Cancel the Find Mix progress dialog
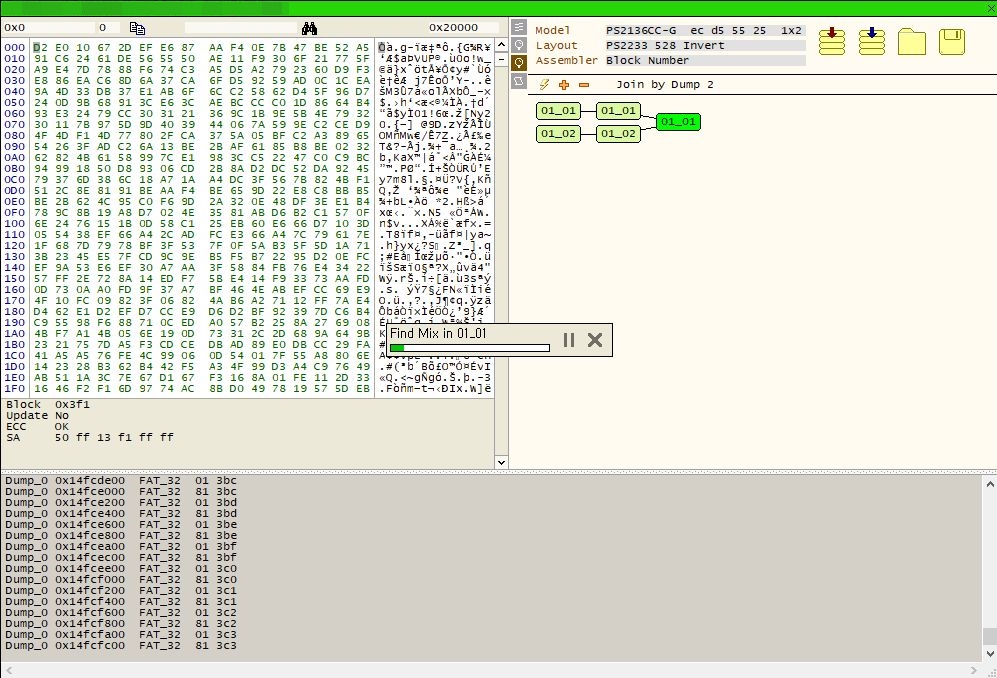Screen dimensions: 997x678 click(x=595, y=340)
